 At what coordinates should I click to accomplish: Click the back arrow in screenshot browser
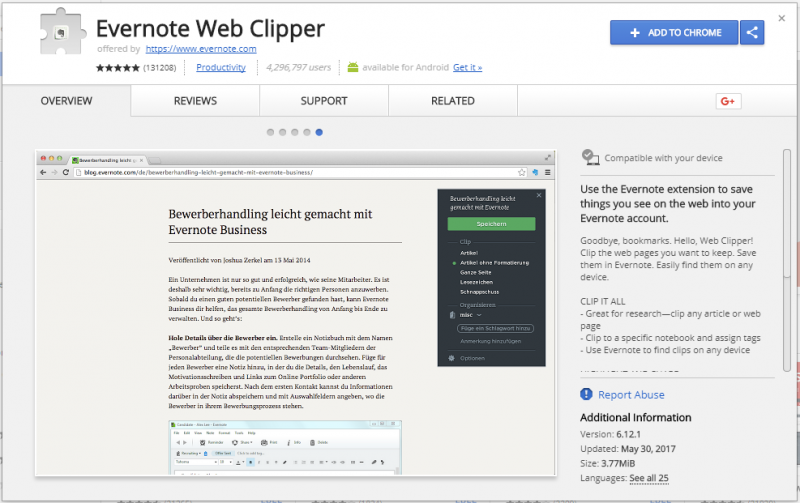(43, 172)
